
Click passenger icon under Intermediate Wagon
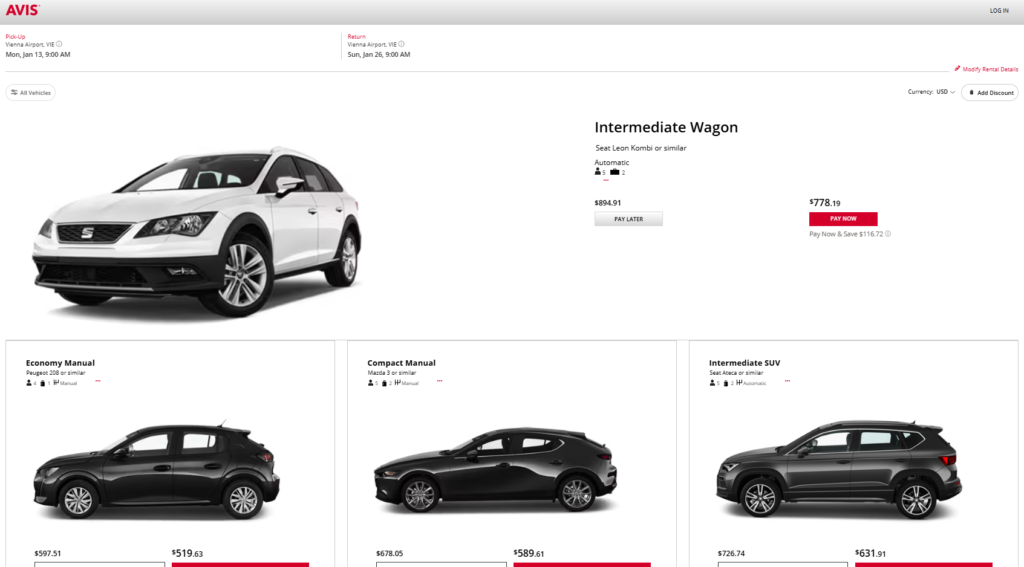[598, 172]
